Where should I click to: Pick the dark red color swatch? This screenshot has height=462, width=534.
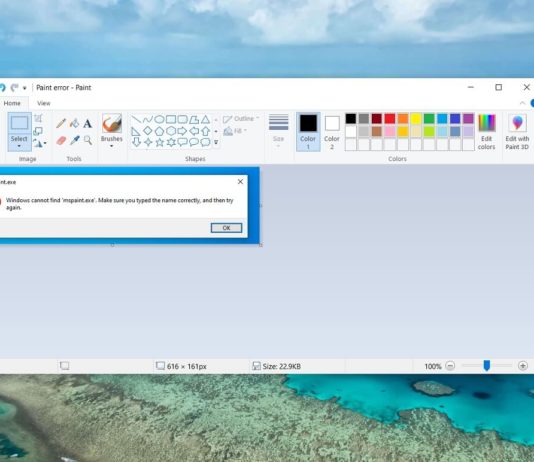(377, 118)
